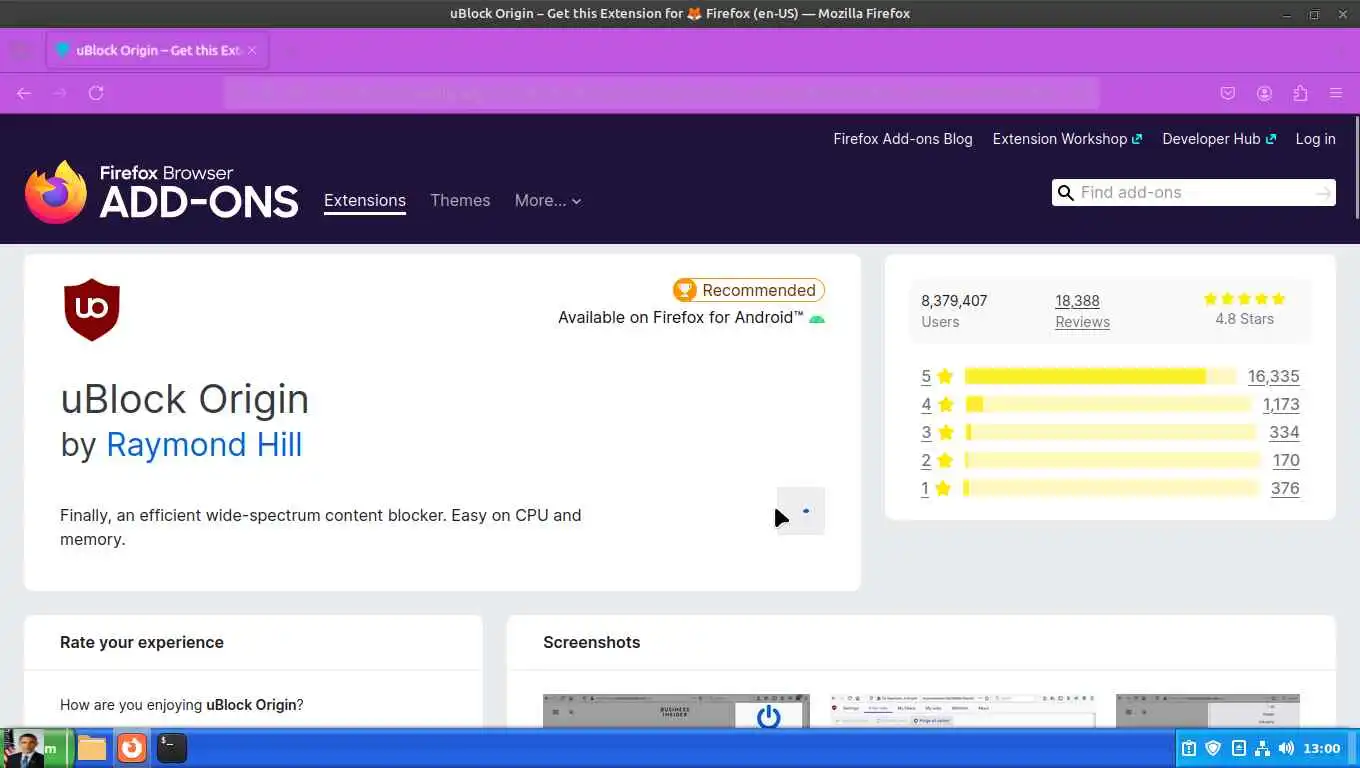
Task: Open the Firefox hamburger application menu
Action: click(1336, 93)
